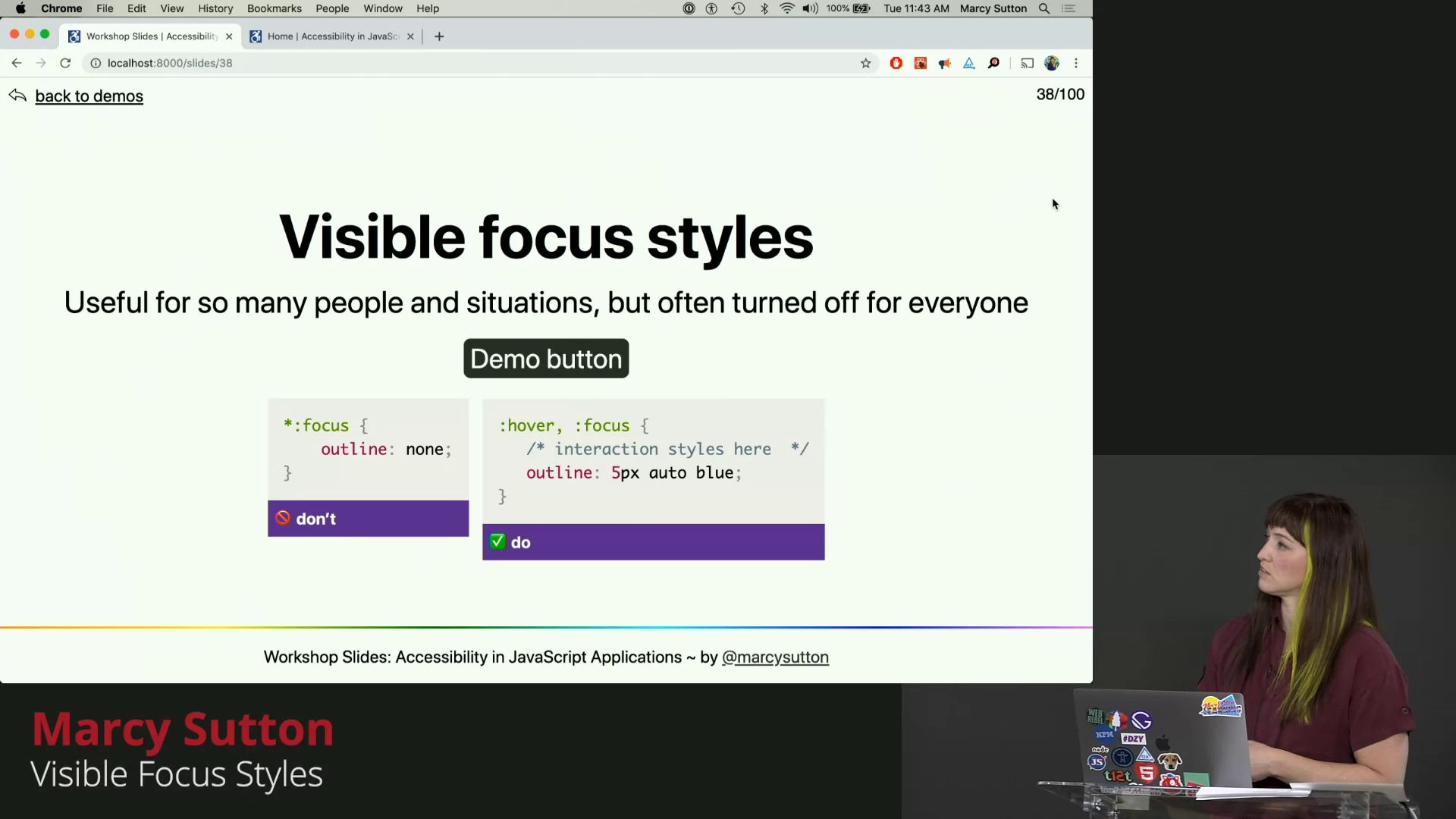The width and height of the screenshot is (1456, 819).
Task: Open the megaphone extension icon
Action: tap(944, 64)
